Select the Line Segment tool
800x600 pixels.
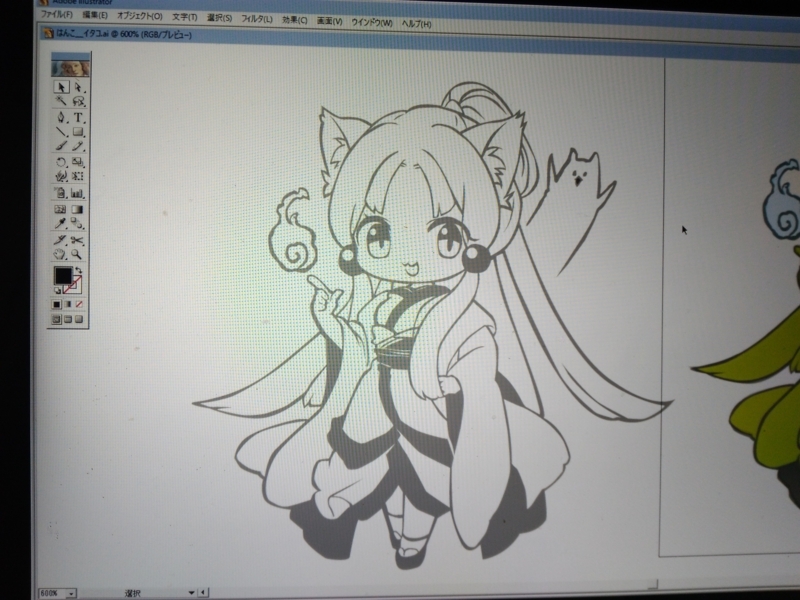[x=61, y=132]
